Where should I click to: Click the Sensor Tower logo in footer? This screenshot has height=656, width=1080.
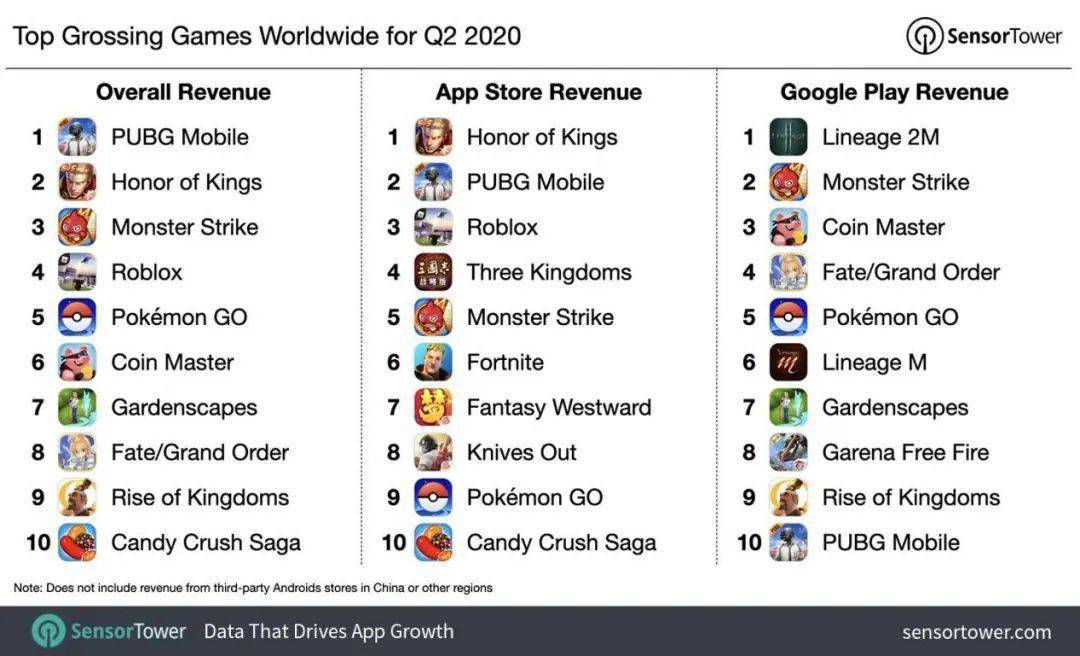tap(109, 631)
